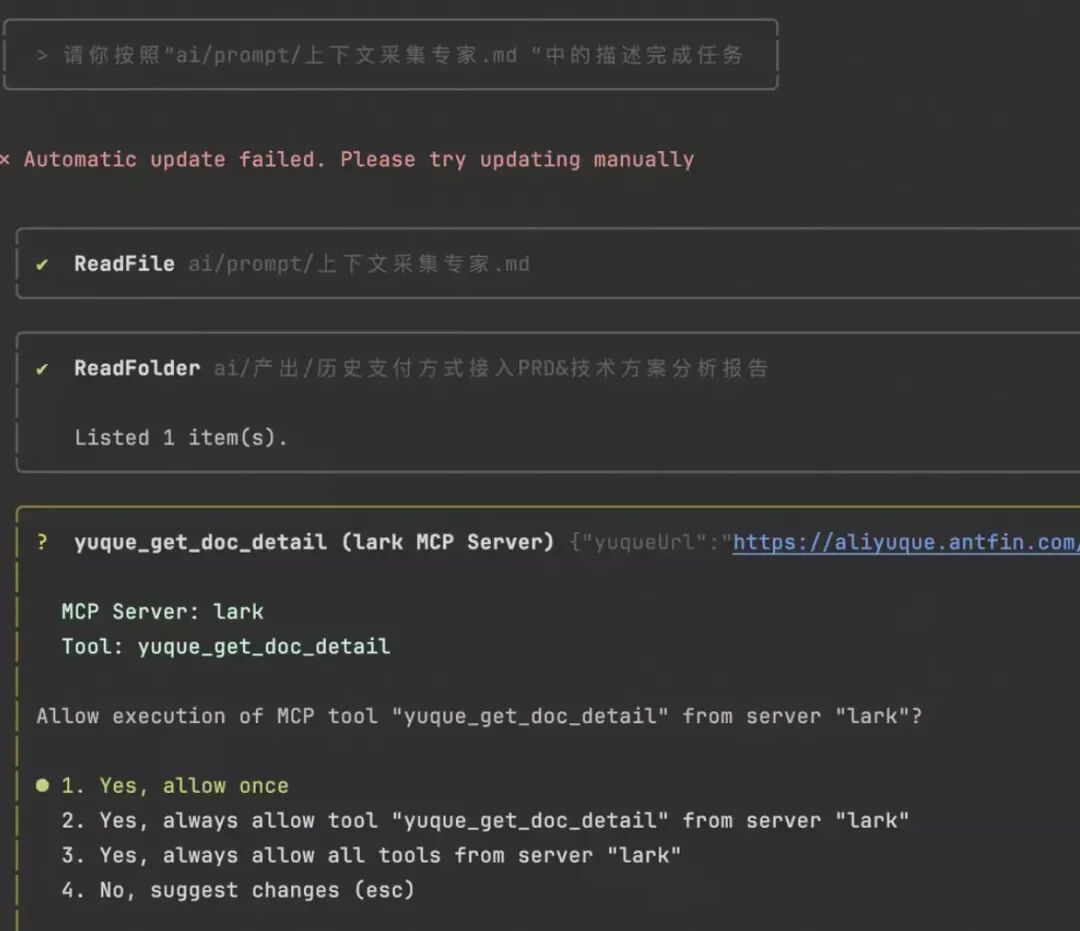
Task: Click the "Tool: yuque_get_doc_detail" line
Action: click(x=226, y=646)
